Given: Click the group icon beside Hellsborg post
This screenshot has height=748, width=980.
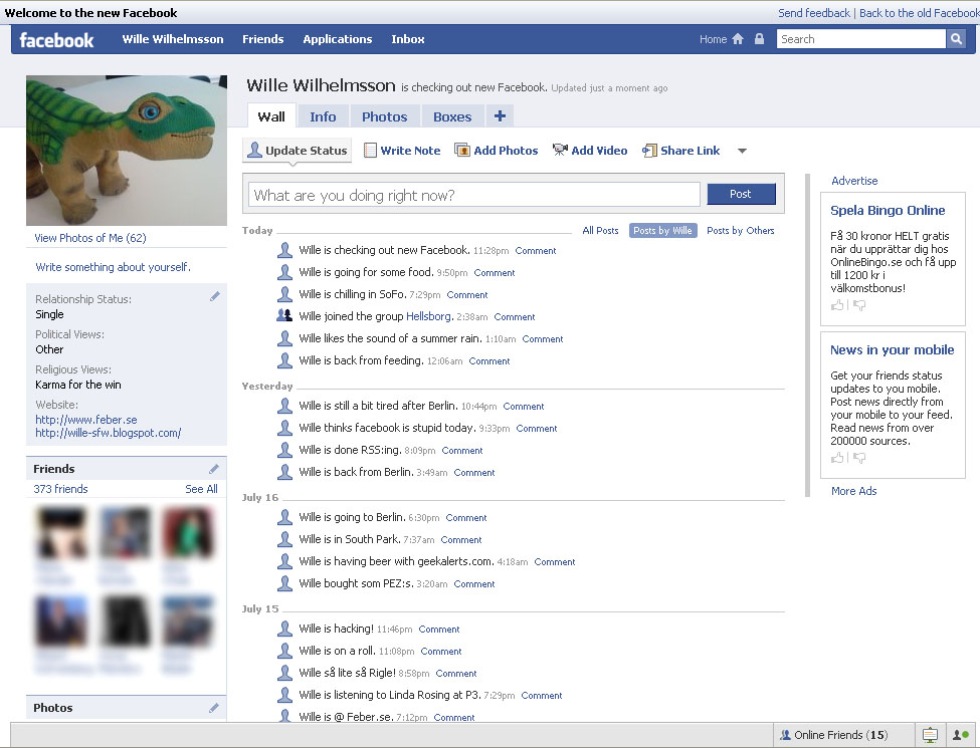Looking at the screenshot, I should pos(284,316).
